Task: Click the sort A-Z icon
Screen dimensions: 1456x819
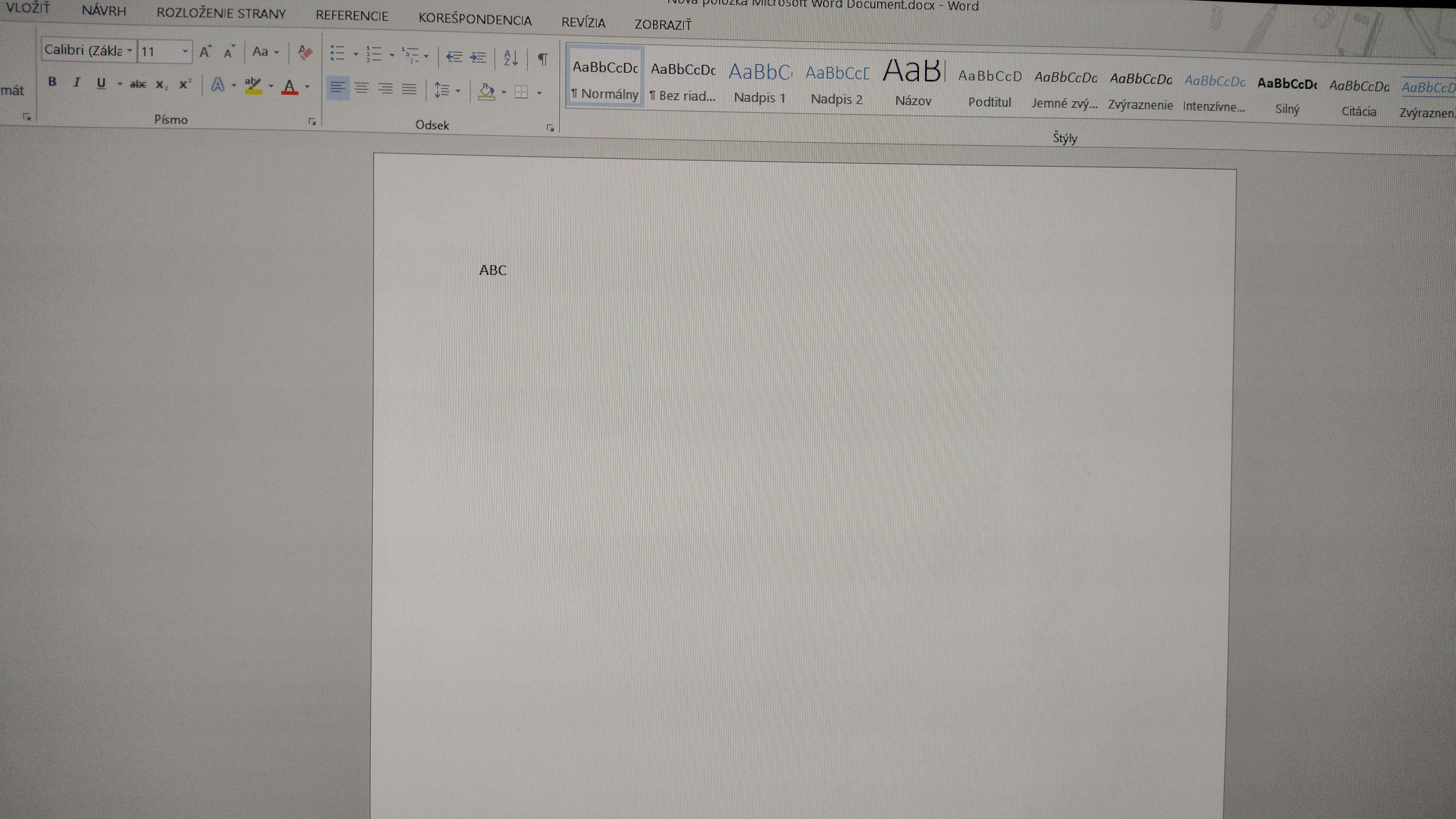Action: pyautogui.click(x=510, y=58)
